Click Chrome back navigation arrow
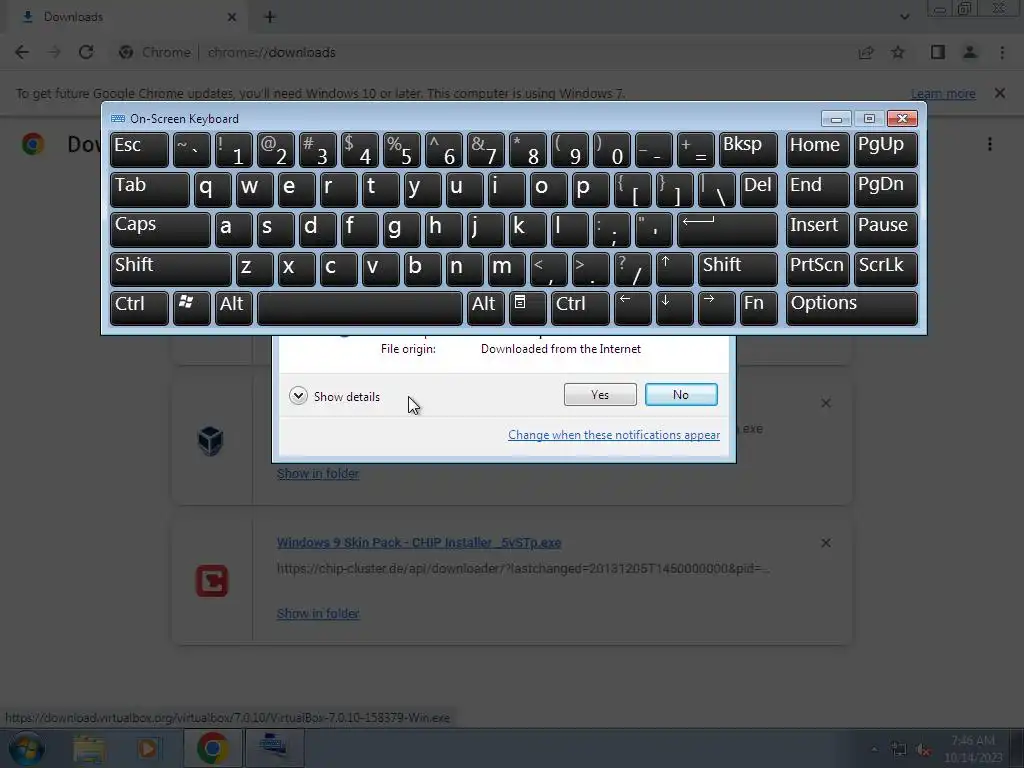The height and width of the screenshot is (768, 1024). pyautogui.click(x=22, y=52)
